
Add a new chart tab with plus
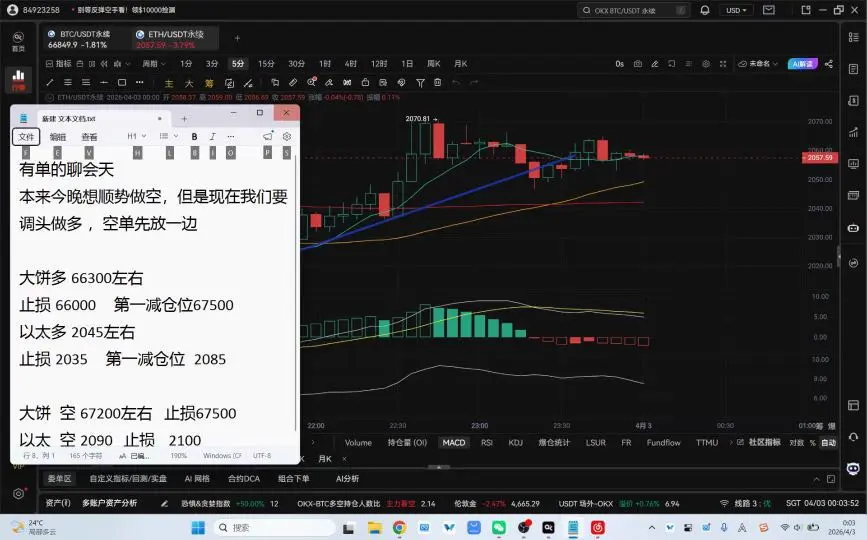pos(237,38)
